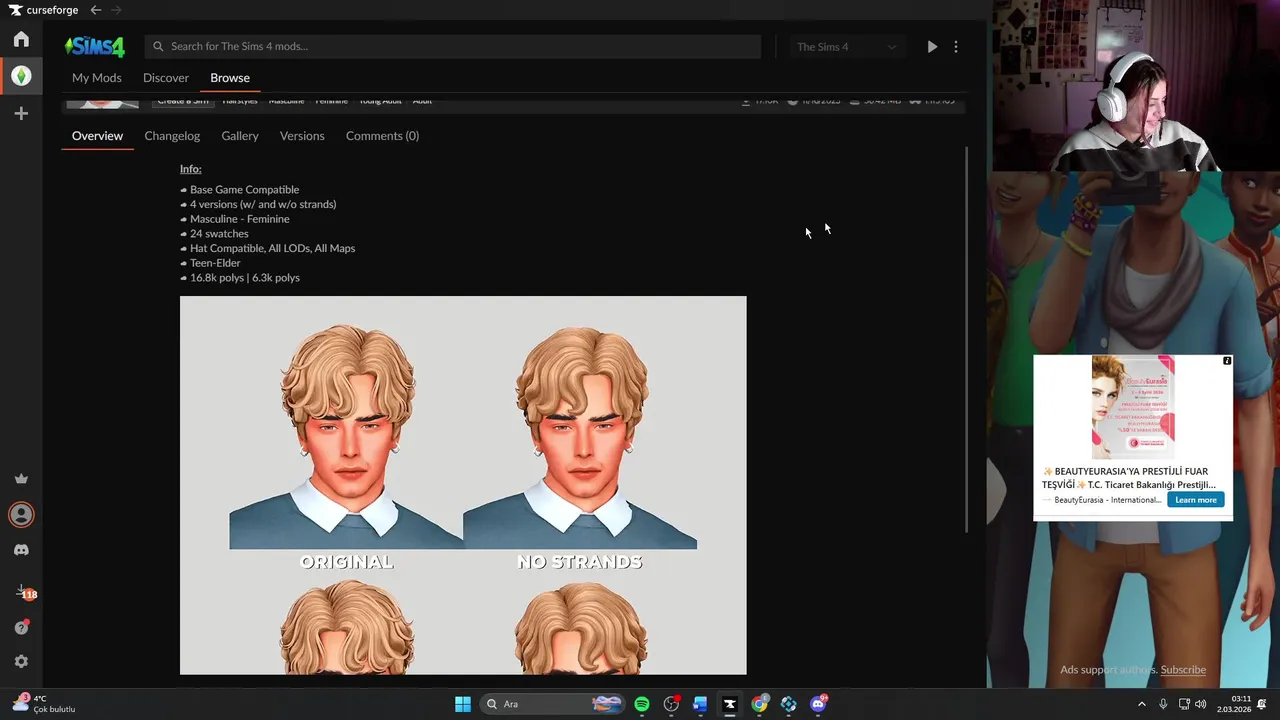This screenshot has height=720, width=1280.
Task: Show hidden system tray icons
Action: (x=1142, y=704)
